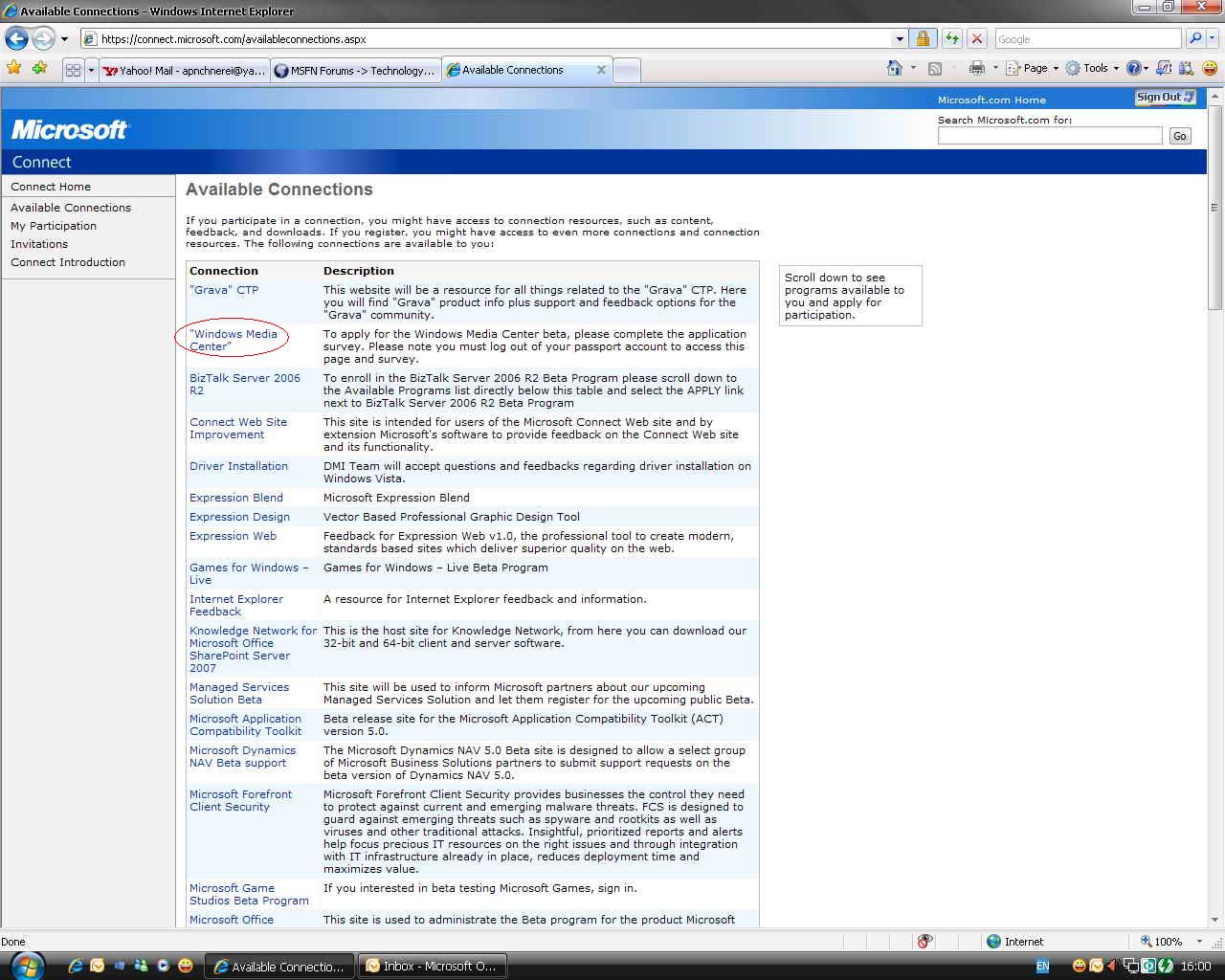The image size is (1225, 980).
Task: Click into Search Microsoft.com field
Action: click(x=1050, y=136)
